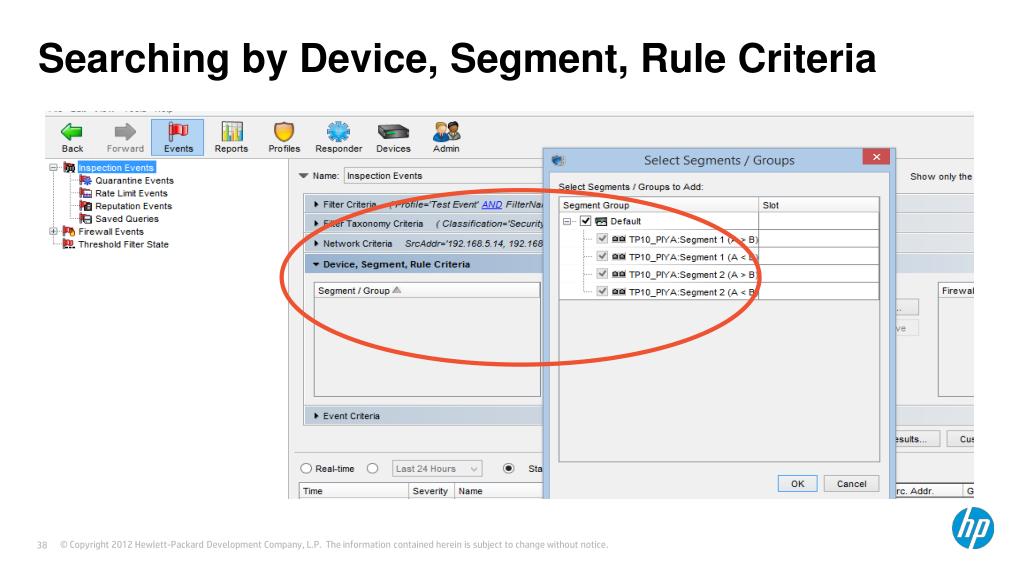This screenshot has height=576, width=1024.
Task: Expand the Filter Taxonomy Criteria section
Action: [317, 223]
